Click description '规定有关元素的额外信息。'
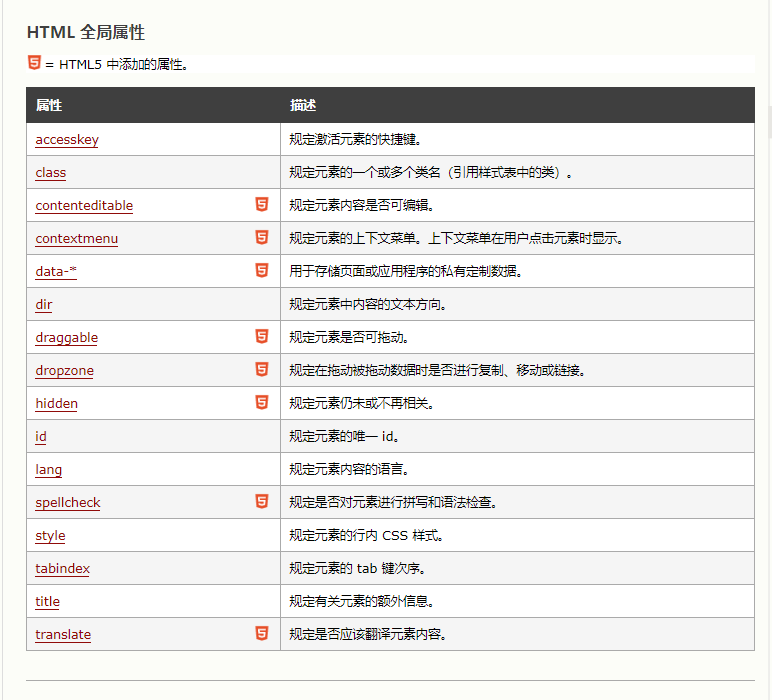This screenshot has height=700, width=772. point(362,602)
